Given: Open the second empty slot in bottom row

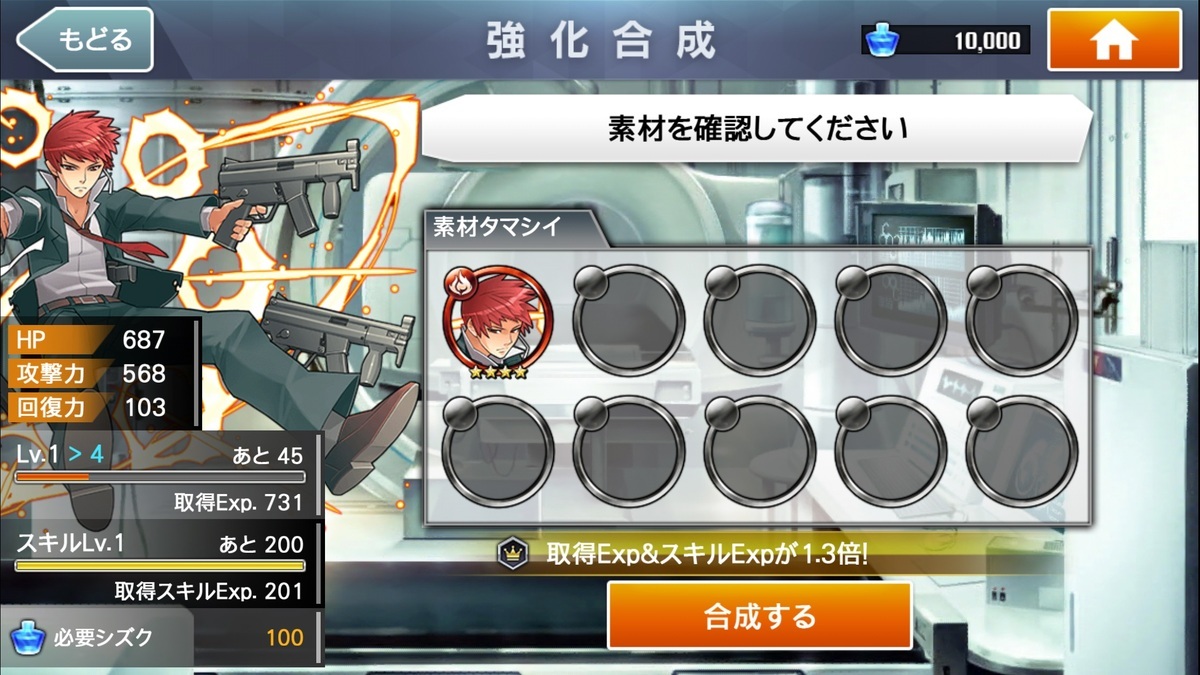Looking at the screenshot, I should (629, 452).
